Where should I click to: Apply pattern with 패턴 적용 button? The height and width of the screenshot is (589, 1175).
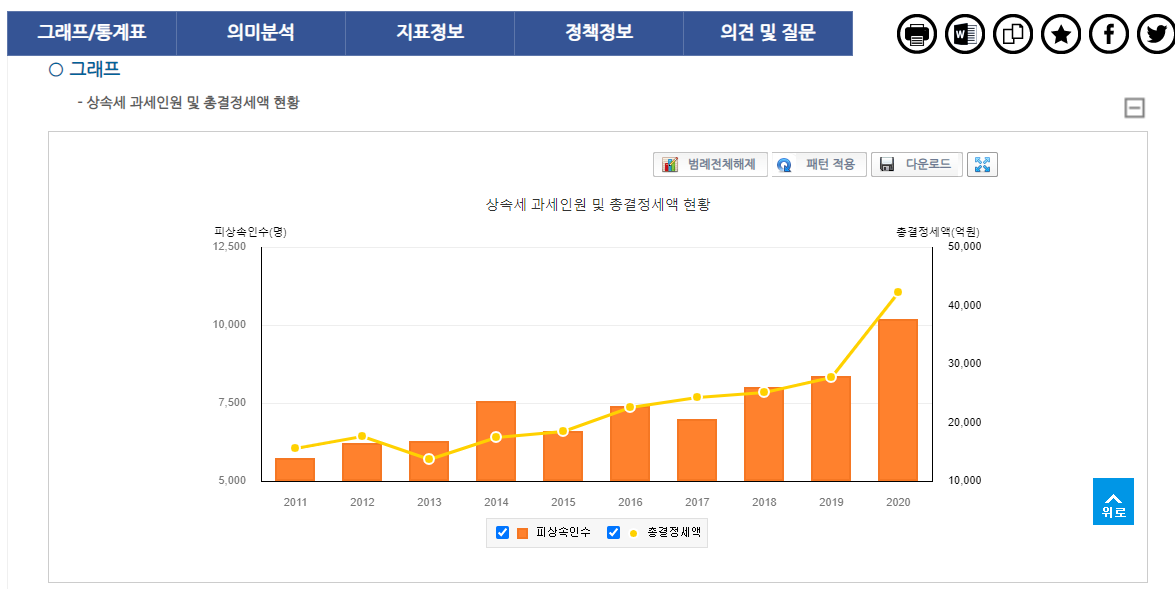tap(819, 164)
